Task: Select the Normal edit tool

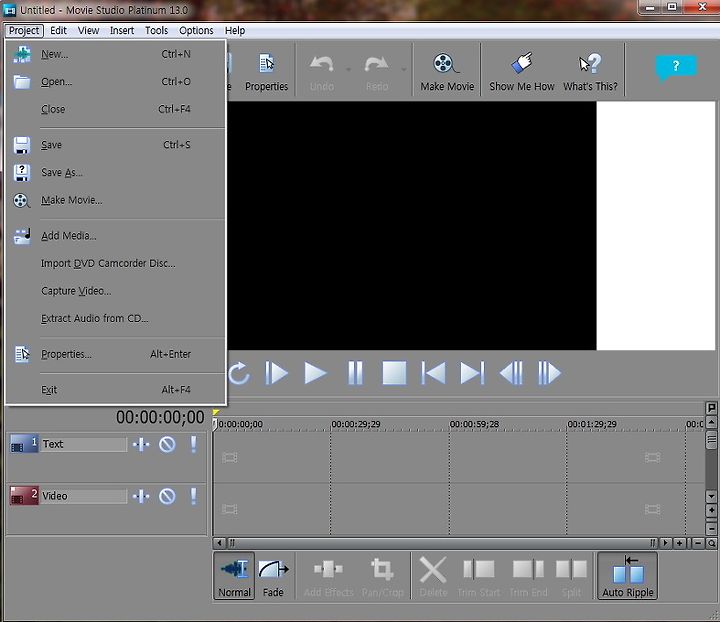Action: point(234,576)
